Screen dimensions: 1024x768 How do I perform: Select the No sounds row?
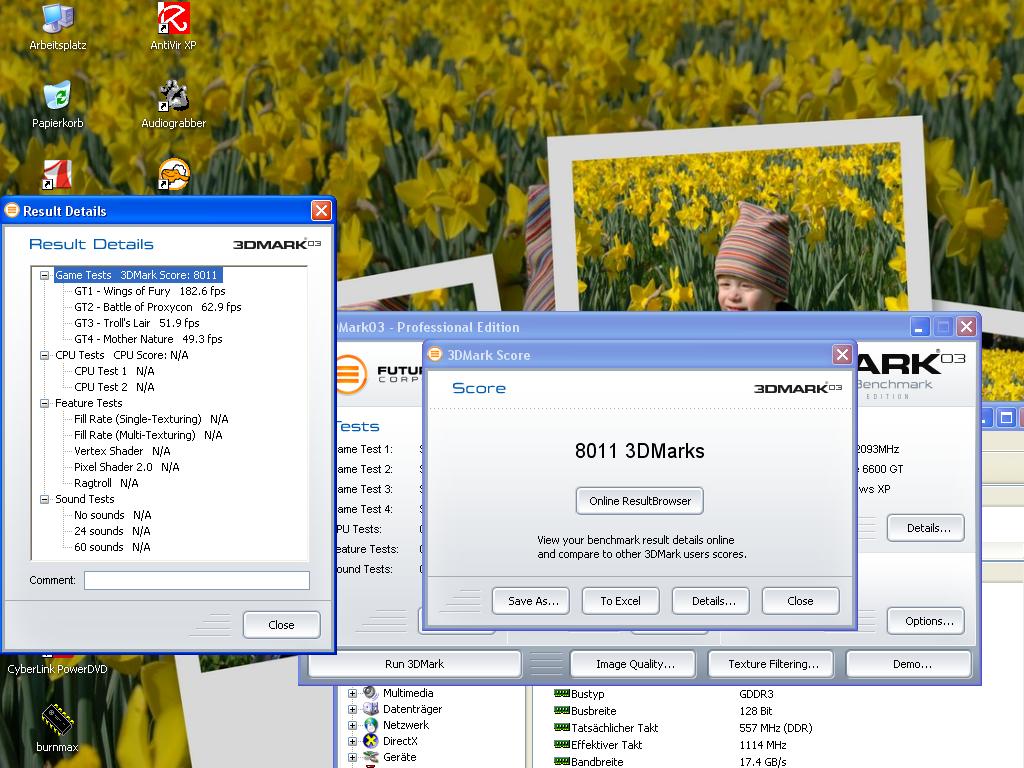112,515
